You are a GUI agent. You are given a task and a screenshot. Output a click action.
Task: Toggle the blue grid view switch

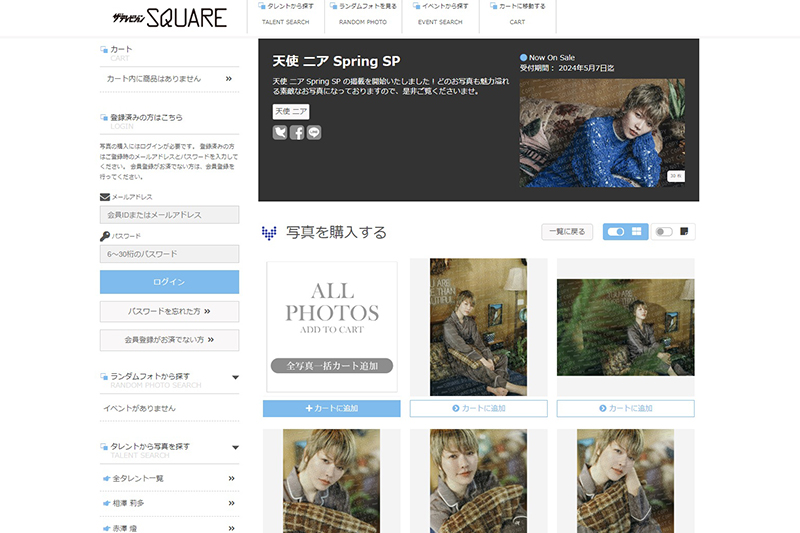click(615, 232)
